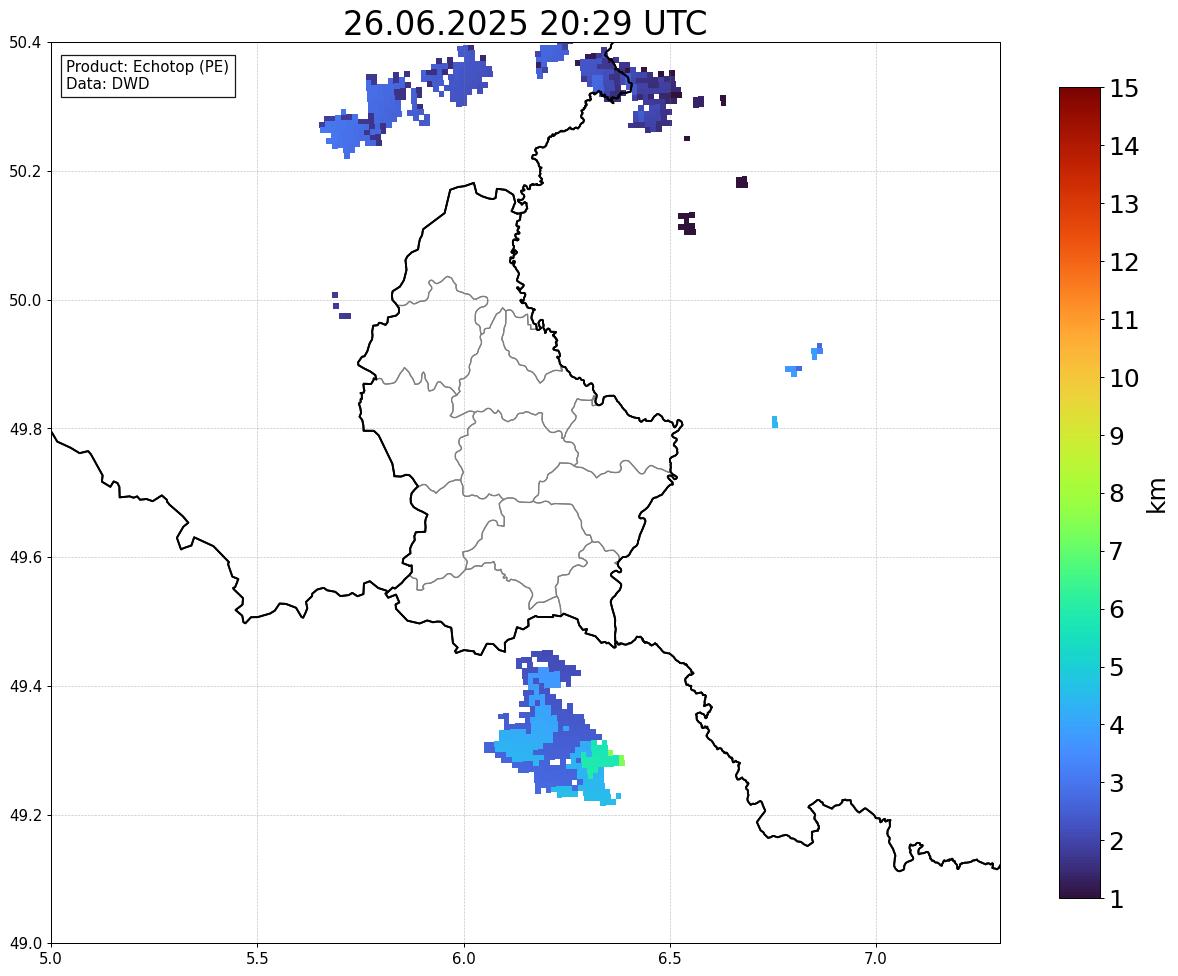Click the dark purple echo patch near 50.1 latitude
This screenshot has width=1178, height=976.
click(x=687, y=223)
